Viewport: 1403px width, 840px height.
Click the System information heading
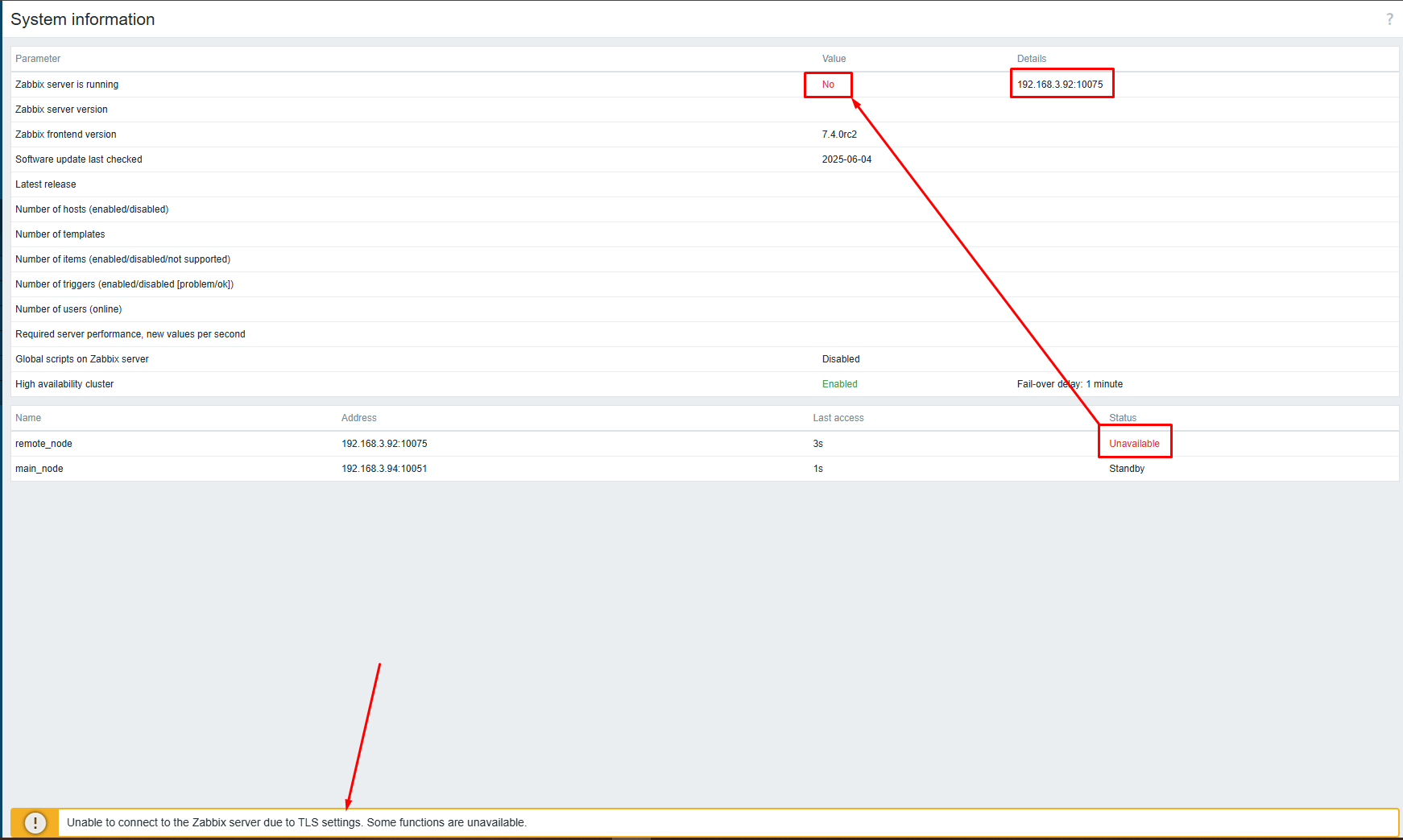83,19
